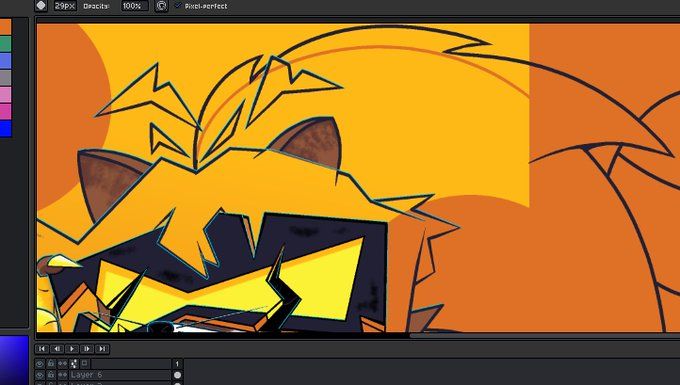Viewport: 680px width, 385px height.
Task: Select the Layer 6 name row
Action: (x=120, y=375)
